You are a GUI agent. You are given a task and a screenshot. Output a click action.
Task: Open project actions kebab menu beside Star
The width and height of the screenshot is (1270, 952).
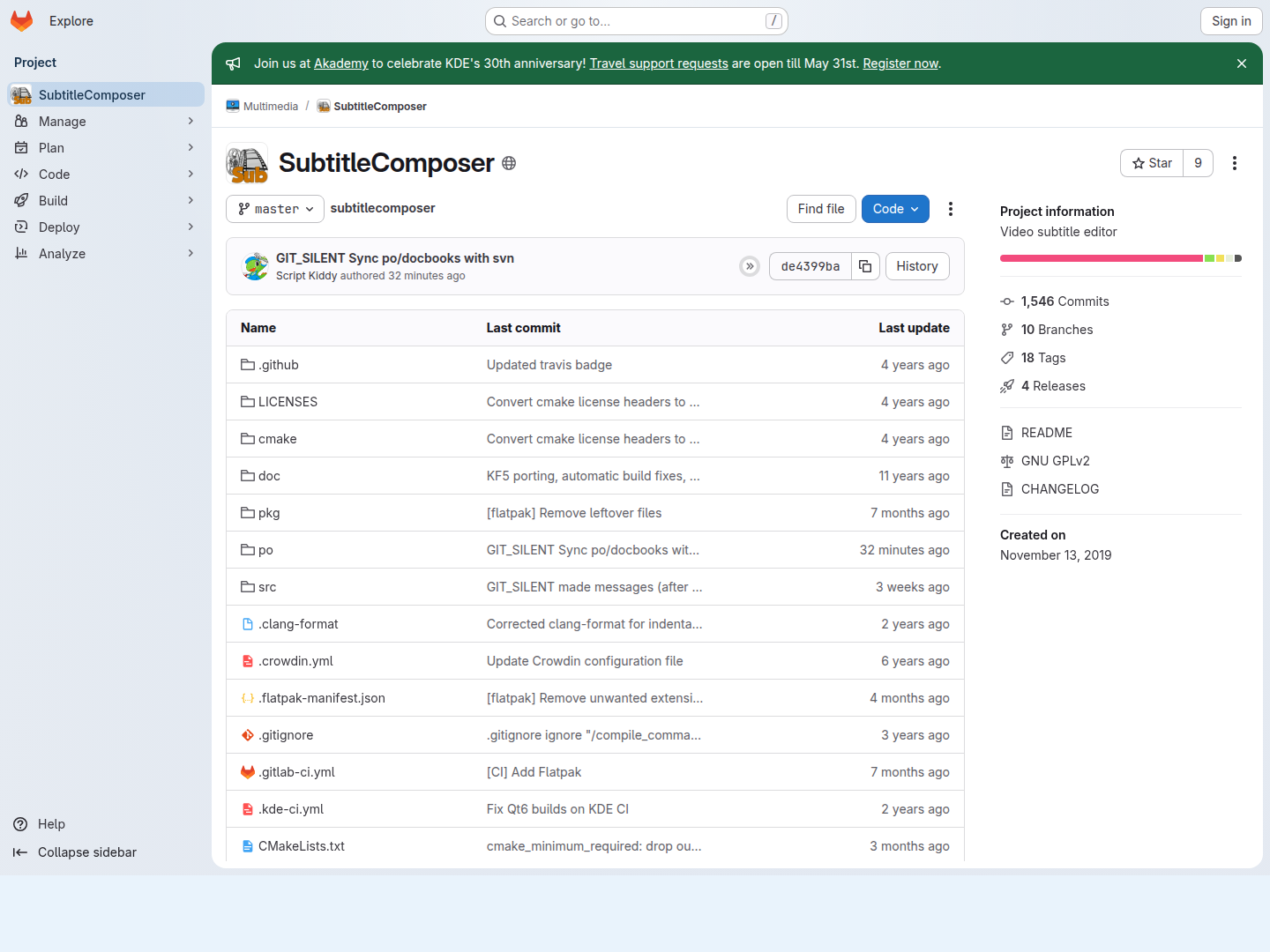[x=1235, y=163]
